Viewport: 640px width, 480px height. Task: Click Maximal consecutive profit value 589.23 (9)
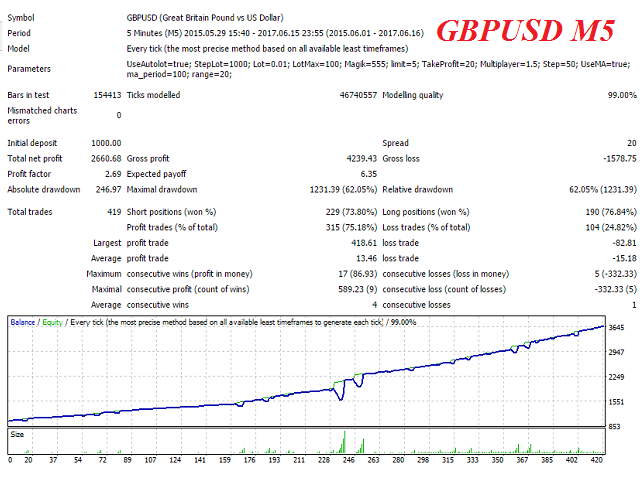[x=358, y=289]
